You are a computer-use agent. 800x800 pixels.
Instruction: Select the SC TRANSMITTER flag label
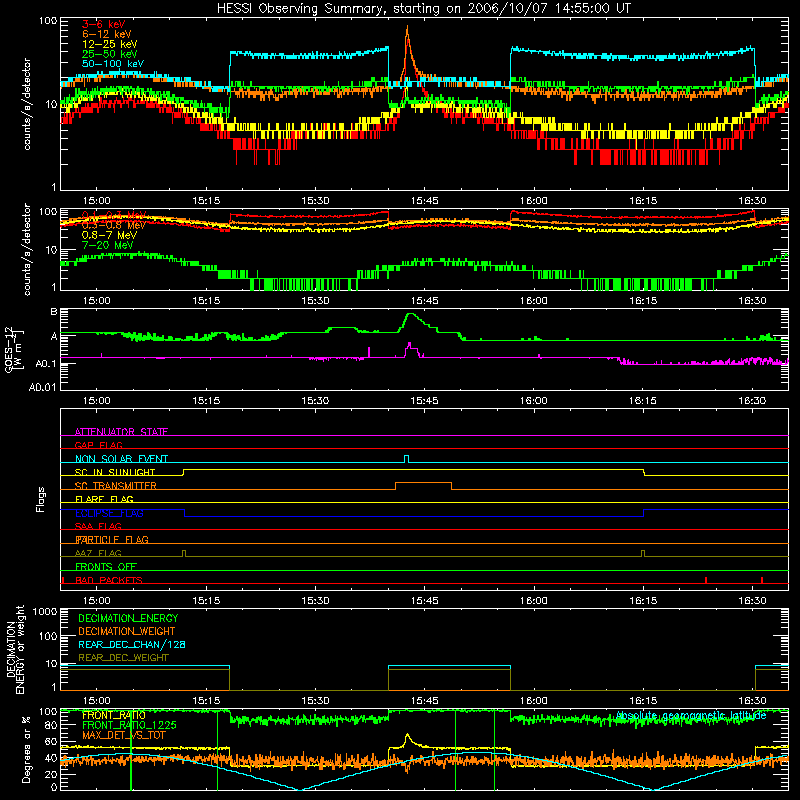point(115,486)
